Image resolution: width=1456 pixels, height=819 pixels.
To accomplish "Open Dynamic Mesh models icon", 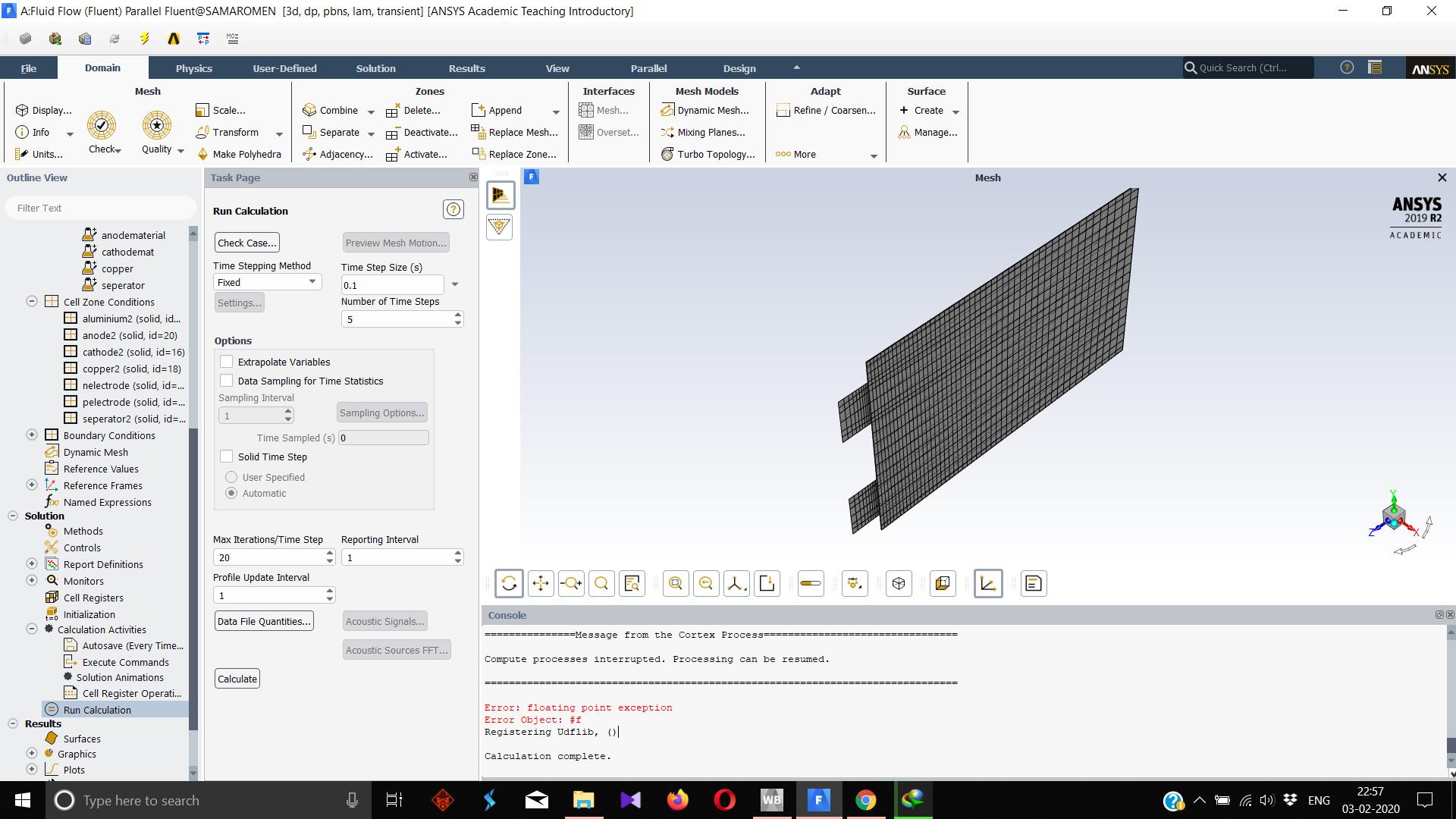I will click(667, 111).
